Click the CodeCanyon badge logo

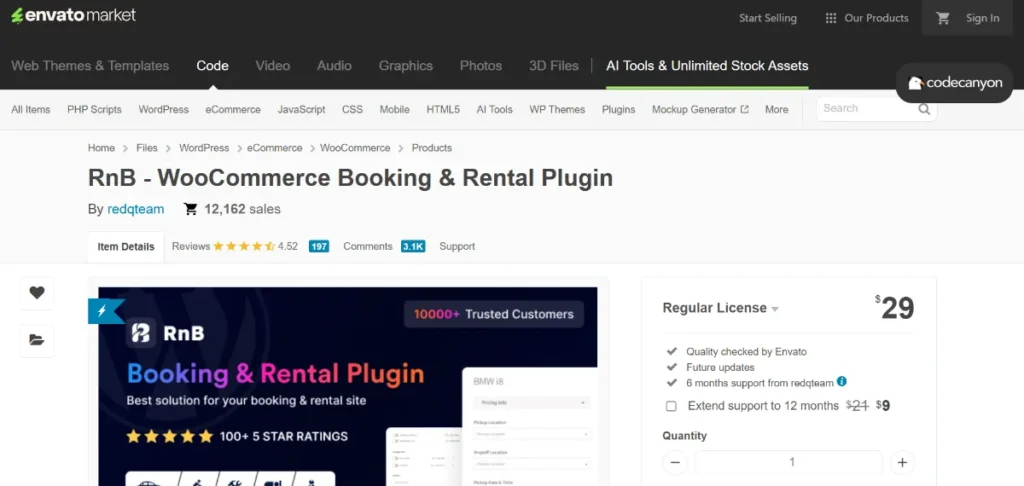954,83
